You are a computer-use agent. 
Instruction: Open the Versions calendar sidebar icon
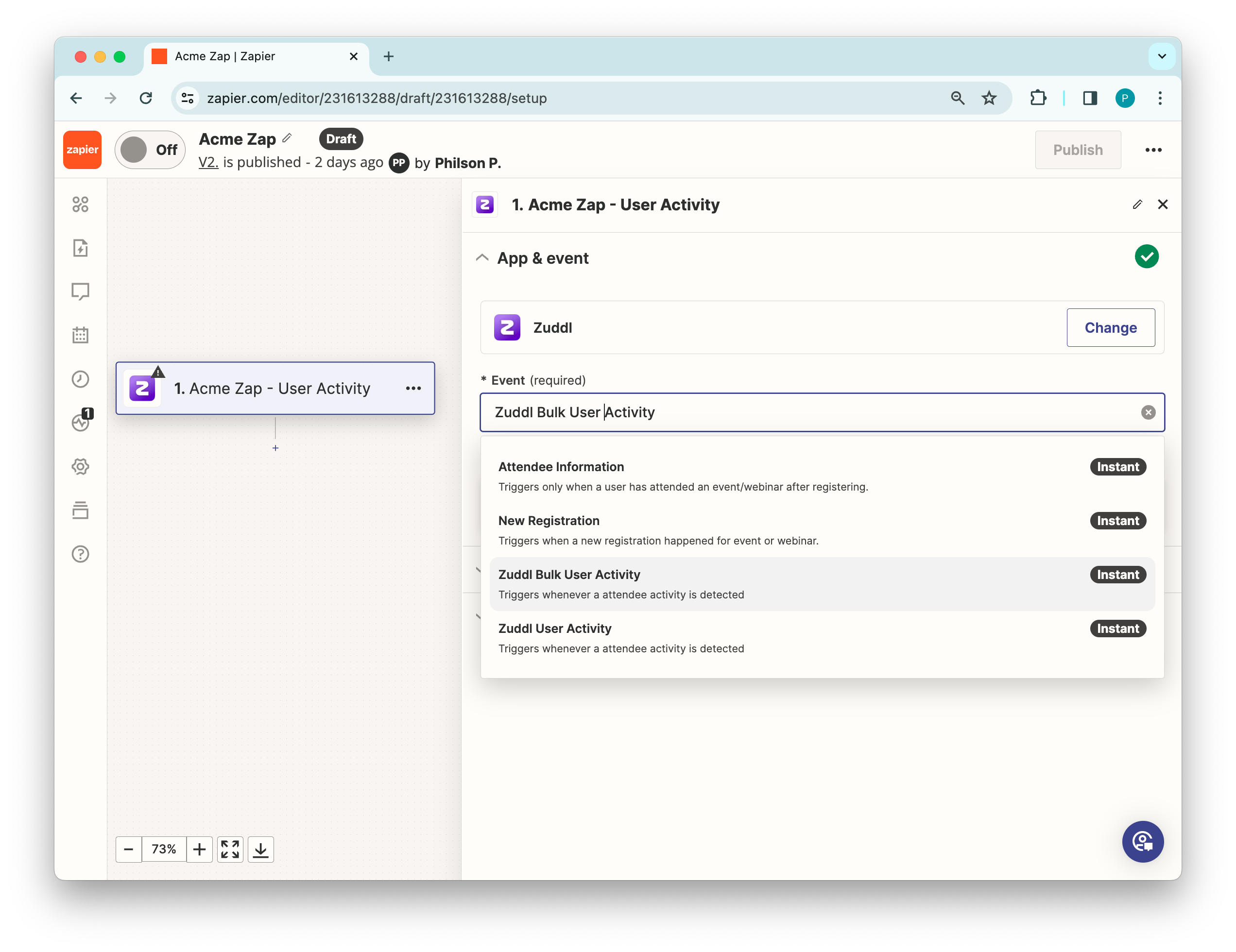tap(80, 335)
